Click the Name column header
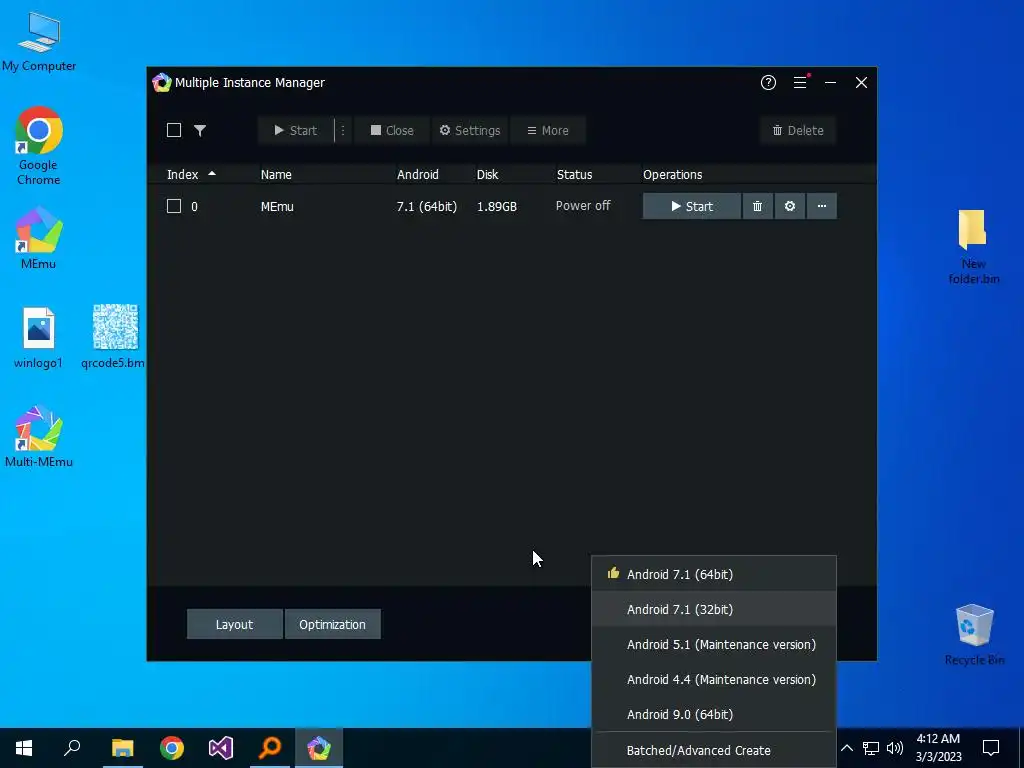This screenshot has width=1024, height=768. tap(276, 174)
